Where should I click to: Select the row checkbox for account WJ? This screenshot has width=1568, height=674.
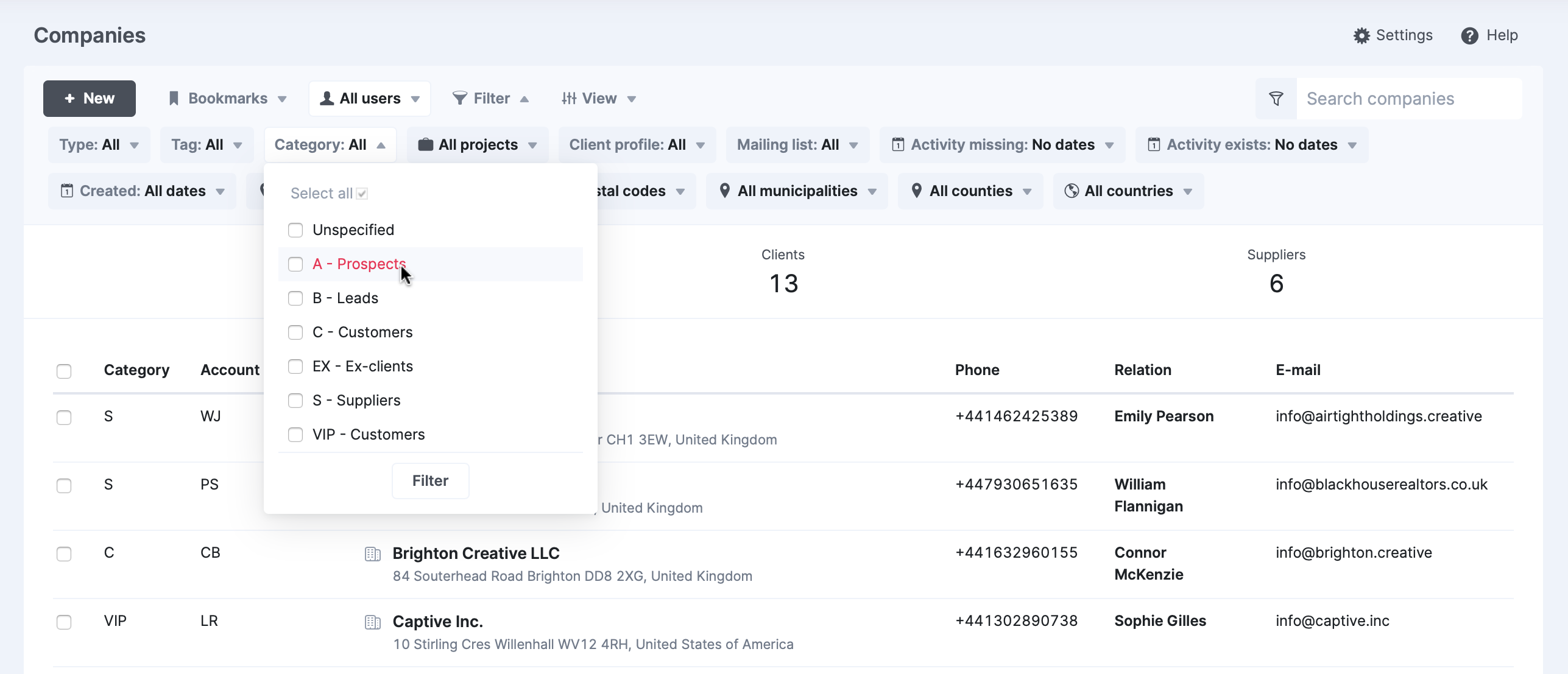click(64, 418)
